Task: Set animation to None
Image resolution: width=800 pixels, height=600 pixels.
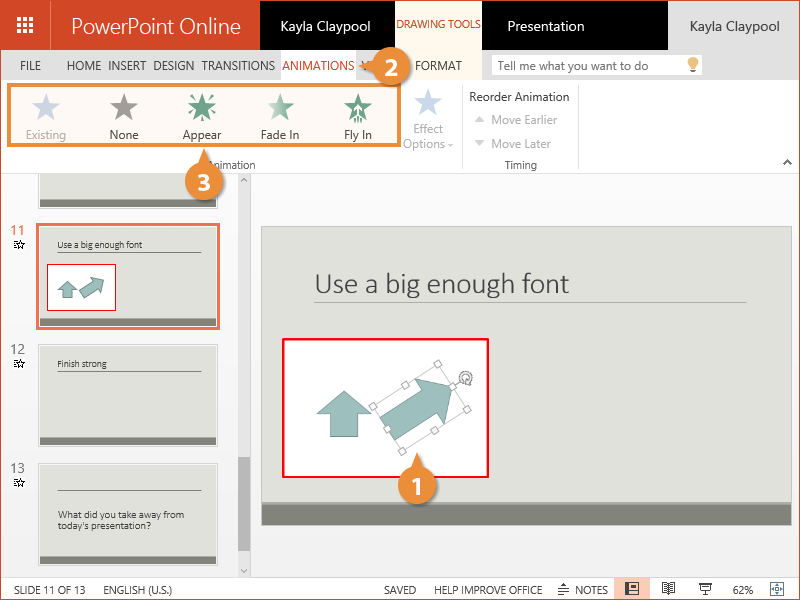Action: (x=124, y=116)
